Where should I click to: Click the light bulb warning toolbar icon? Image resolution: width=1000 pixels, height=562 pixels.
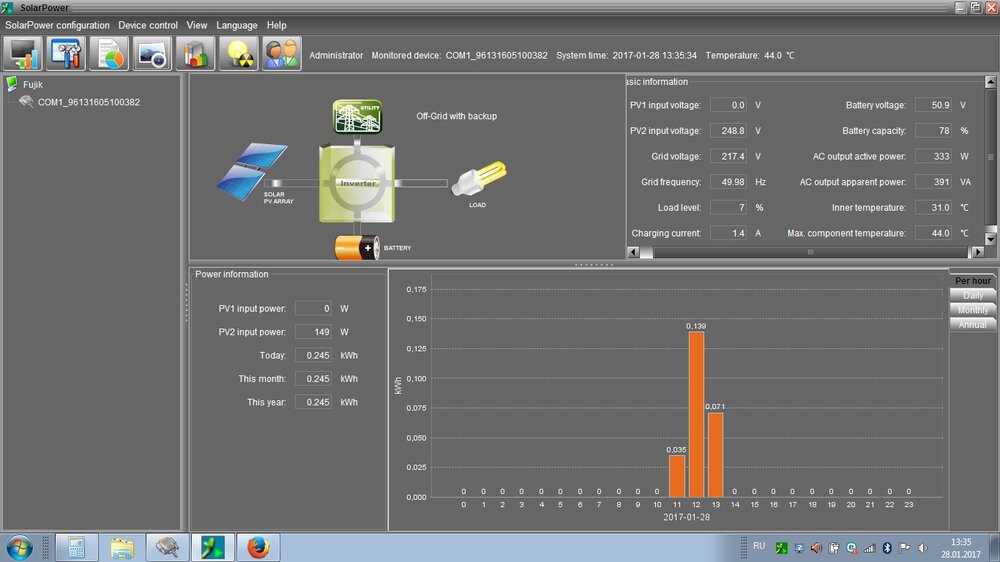pos(239,54)
